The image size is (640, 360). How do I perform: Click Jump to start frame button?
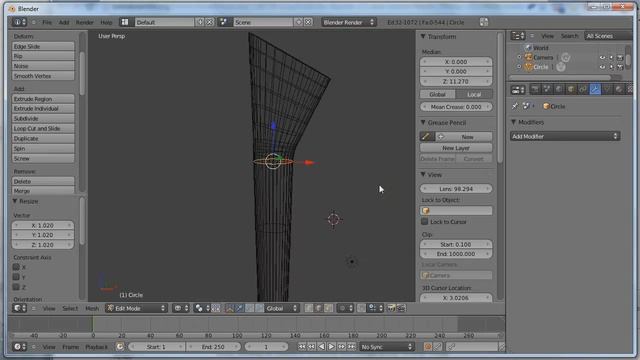[x=302, y=347]
